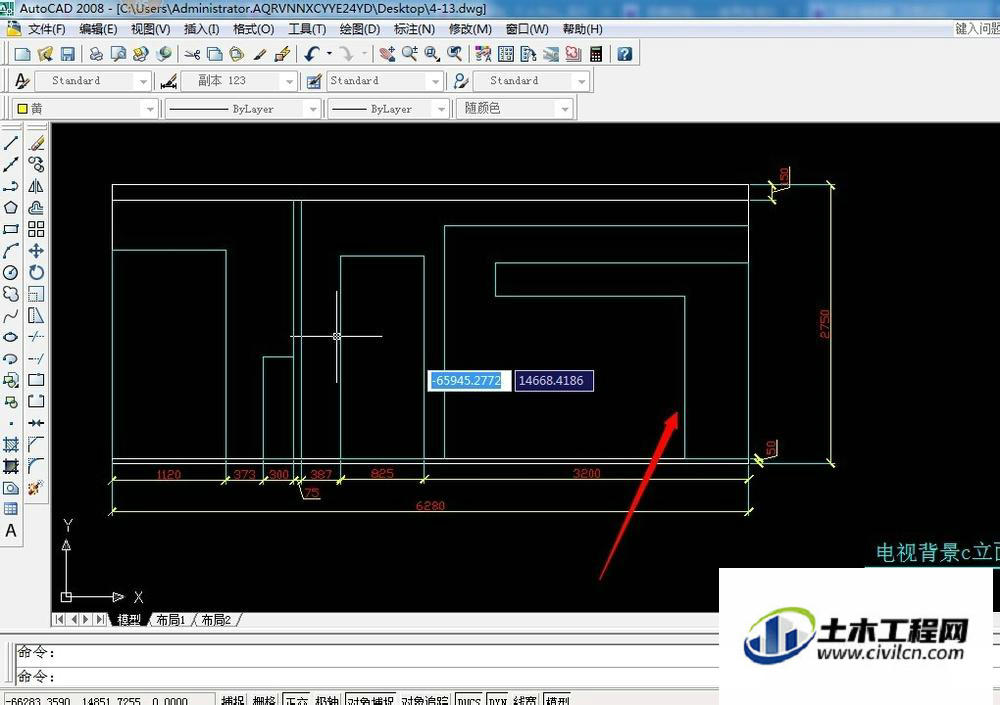Click the Pan realtime icon
Viewport: 1000px width, 705px height.
386,54
